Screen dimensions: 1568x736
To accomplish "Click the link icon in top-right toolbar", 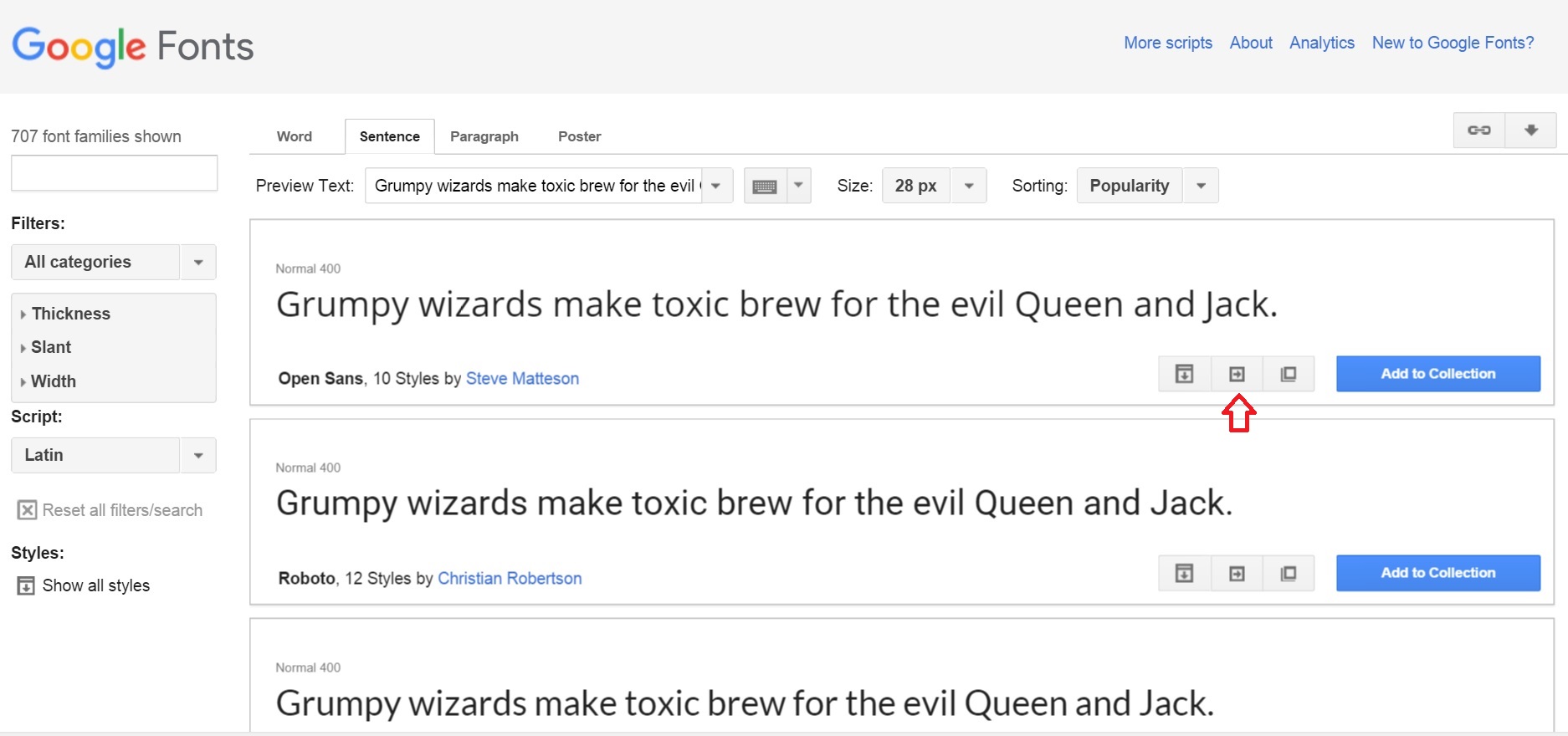I will tap(1478, 130).
